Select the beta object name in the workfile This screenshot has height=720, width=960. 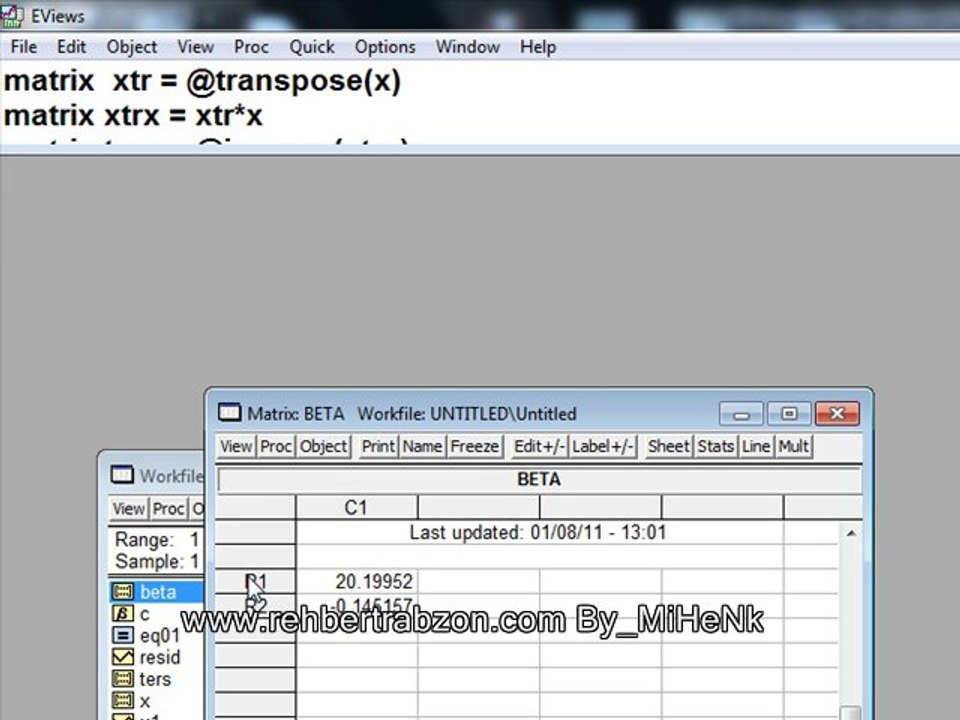158,592
